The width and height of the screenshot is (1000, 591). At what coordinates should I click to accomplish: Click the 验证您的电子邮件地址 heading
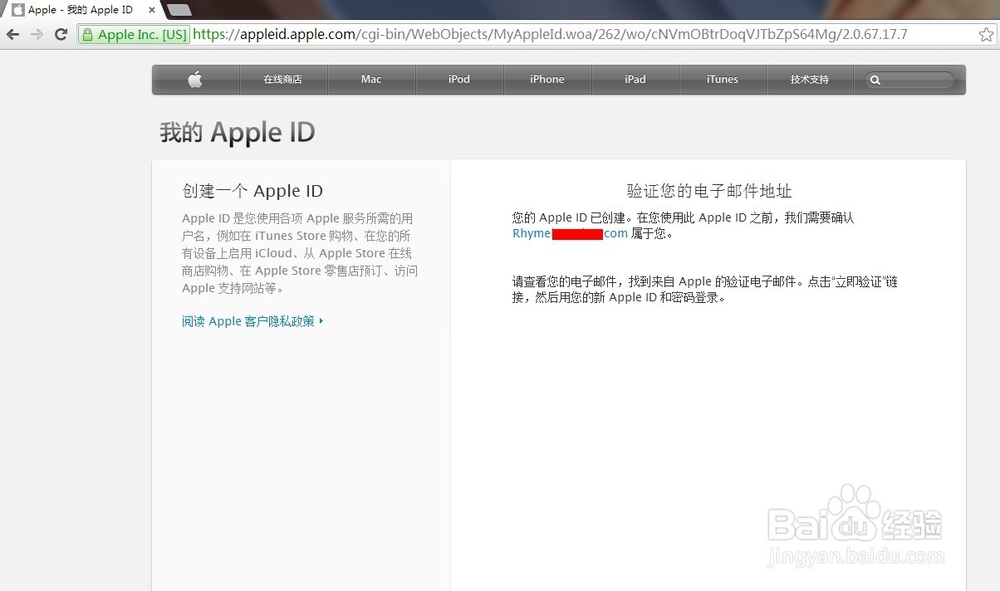point(709,191)
